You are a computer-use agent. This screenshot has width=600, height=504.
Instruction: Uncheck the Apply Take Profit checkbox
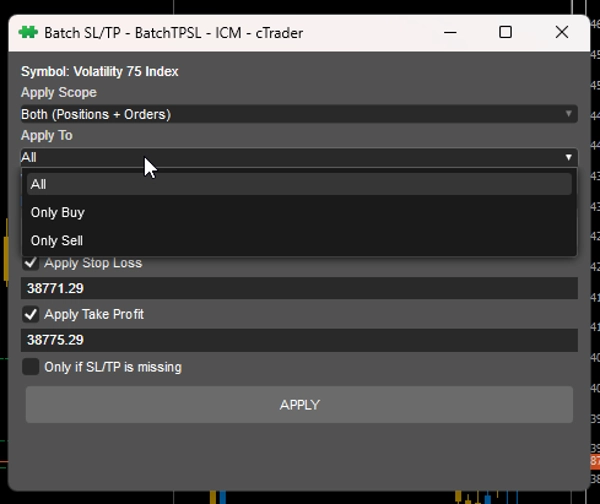pyautogui.click(x=31, y=314)
